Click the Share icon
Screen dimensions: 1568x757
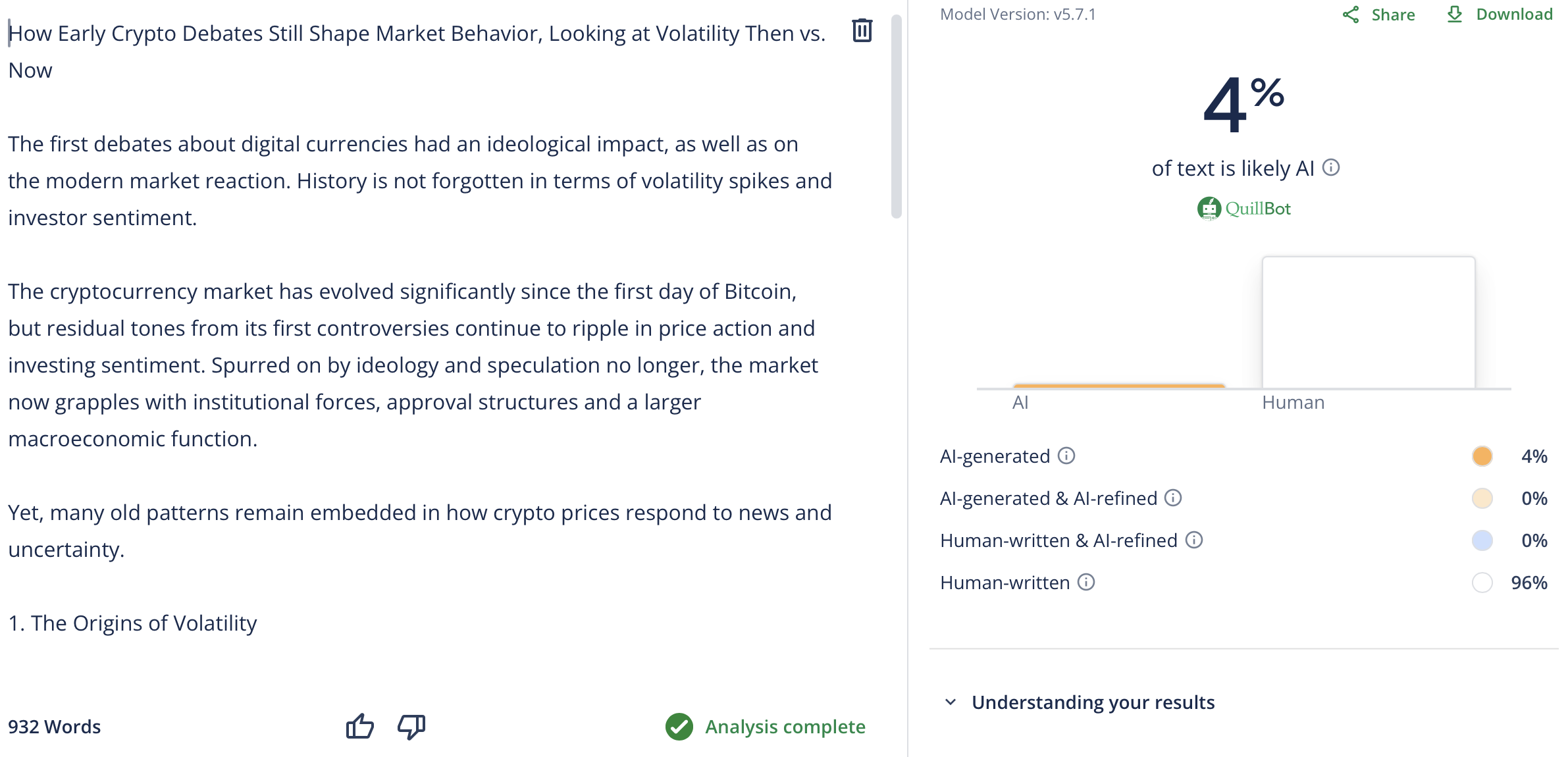[1351, 14]
